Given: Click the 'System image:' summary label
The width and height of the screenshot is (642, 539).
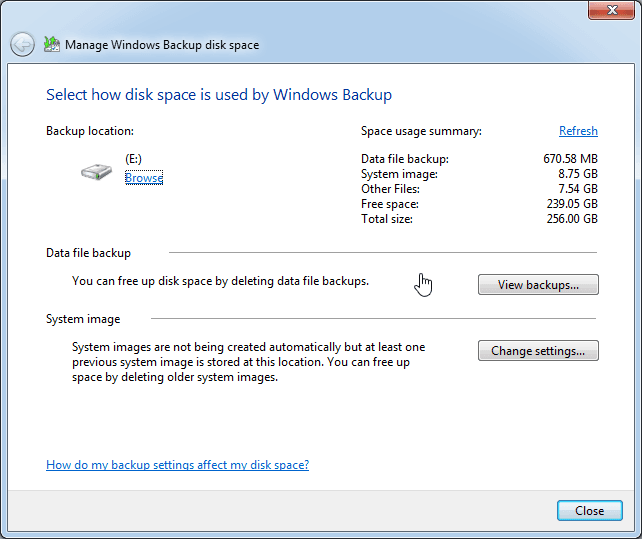Looking at the screenshot, I should pyautogui.click(x=399, y=174).
